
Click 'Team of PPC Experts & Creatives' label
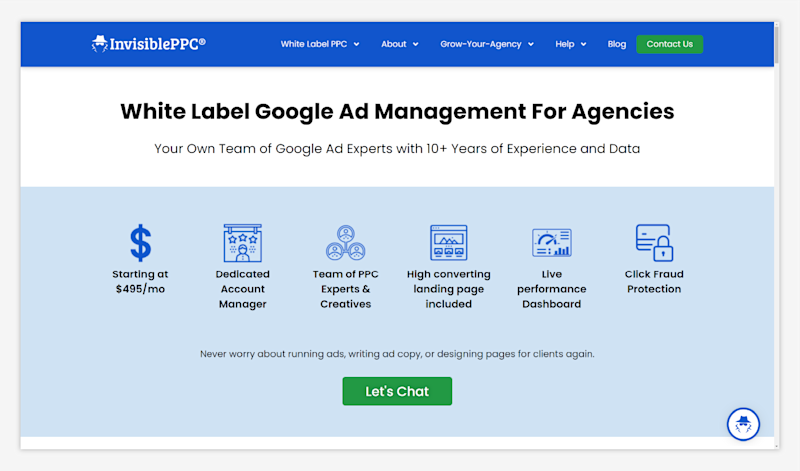click(x=345, y=289)
